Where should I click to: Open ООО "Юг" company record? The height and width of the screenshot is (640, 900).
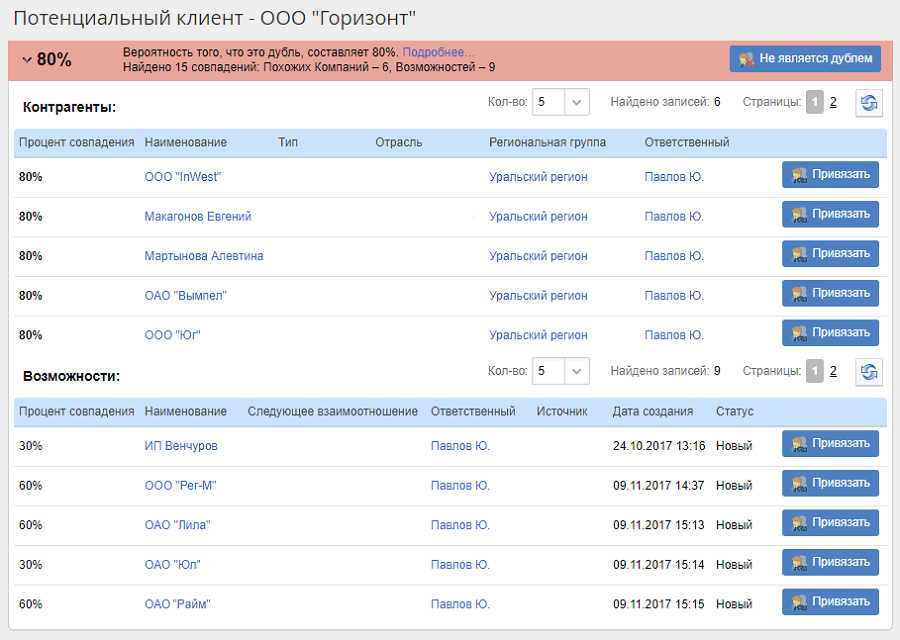(173, 335)
